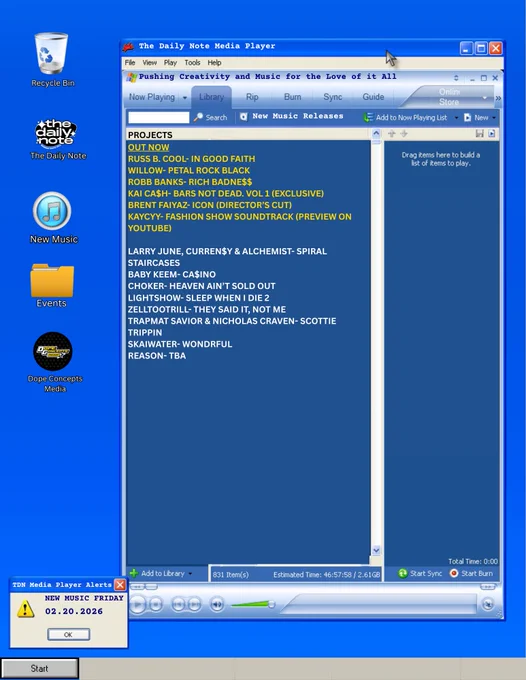Click the New playlist icon
Screen dimensions: 526x680
(467, 118)
